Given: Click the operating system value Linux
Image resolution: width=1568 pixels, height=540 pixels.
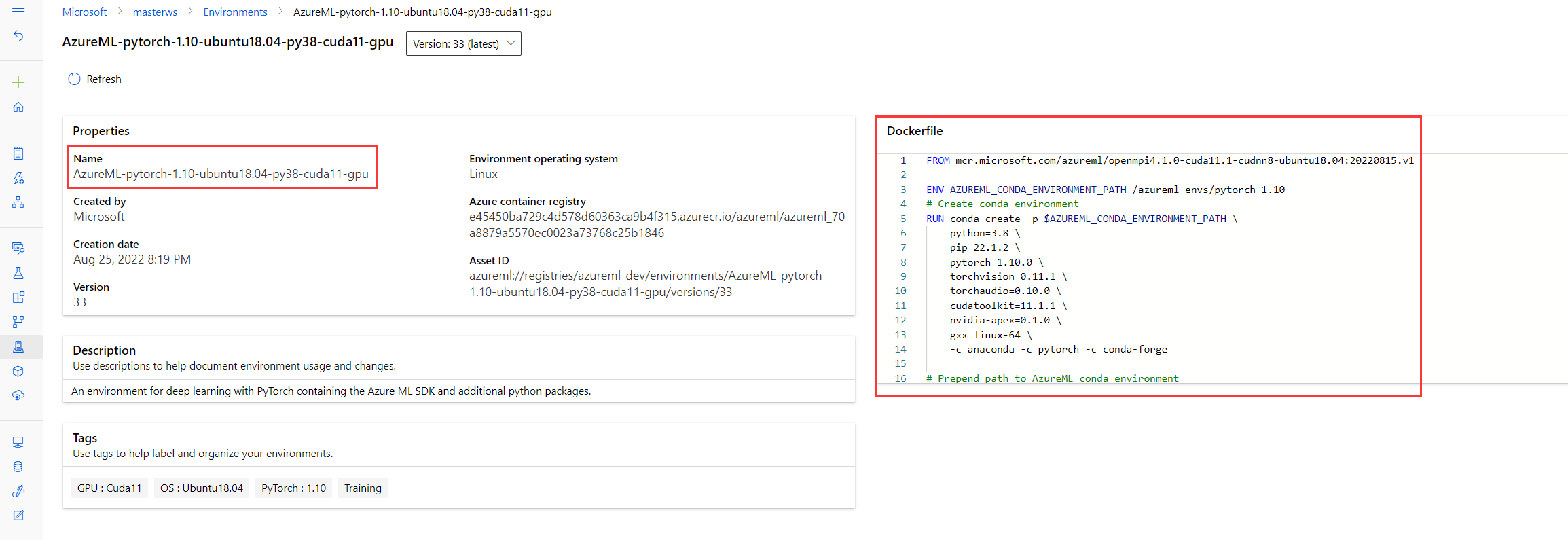Looking at the screenshot, I should (x=484, y=174).
